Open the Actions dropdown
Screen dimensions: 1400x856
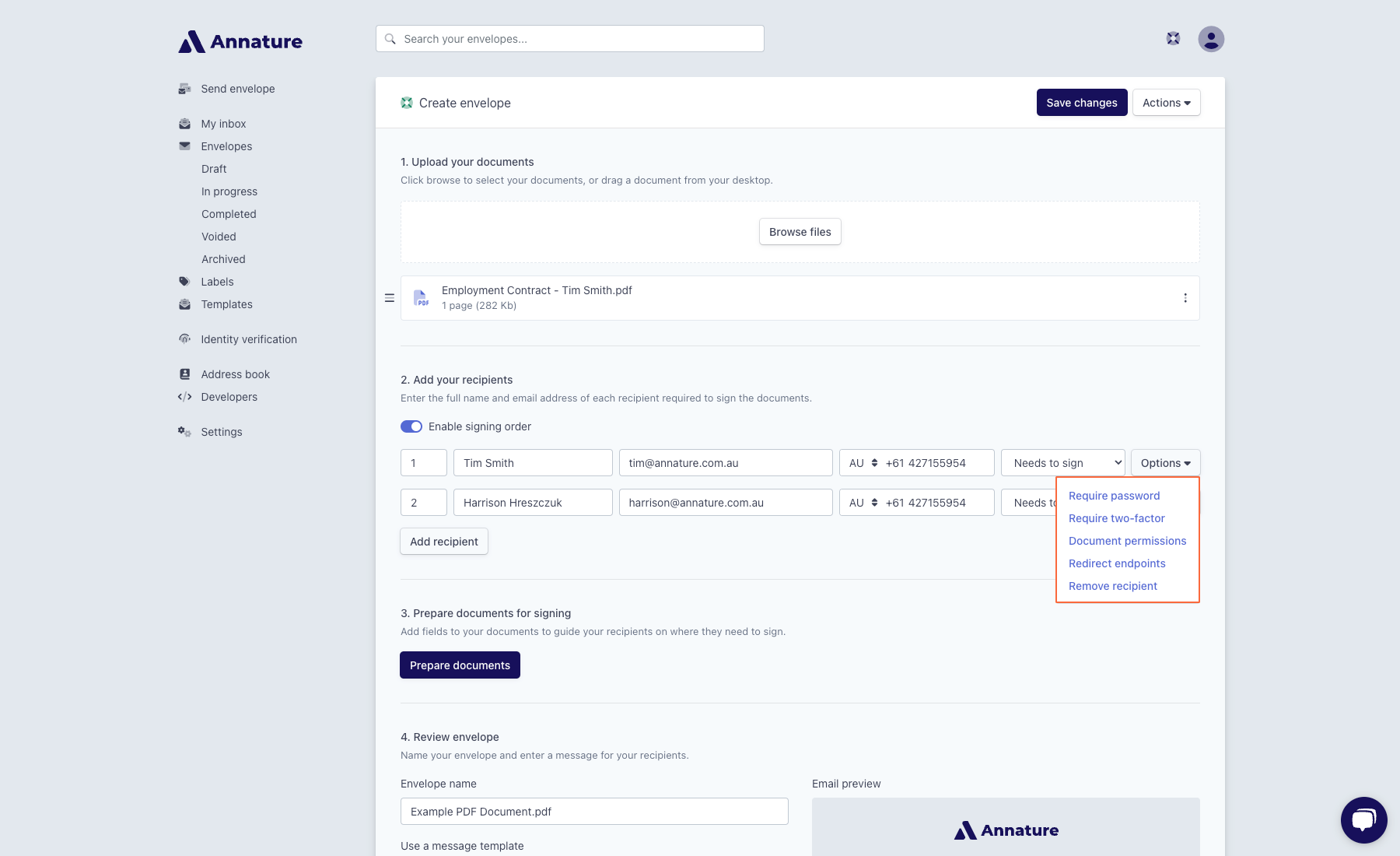1166,103
